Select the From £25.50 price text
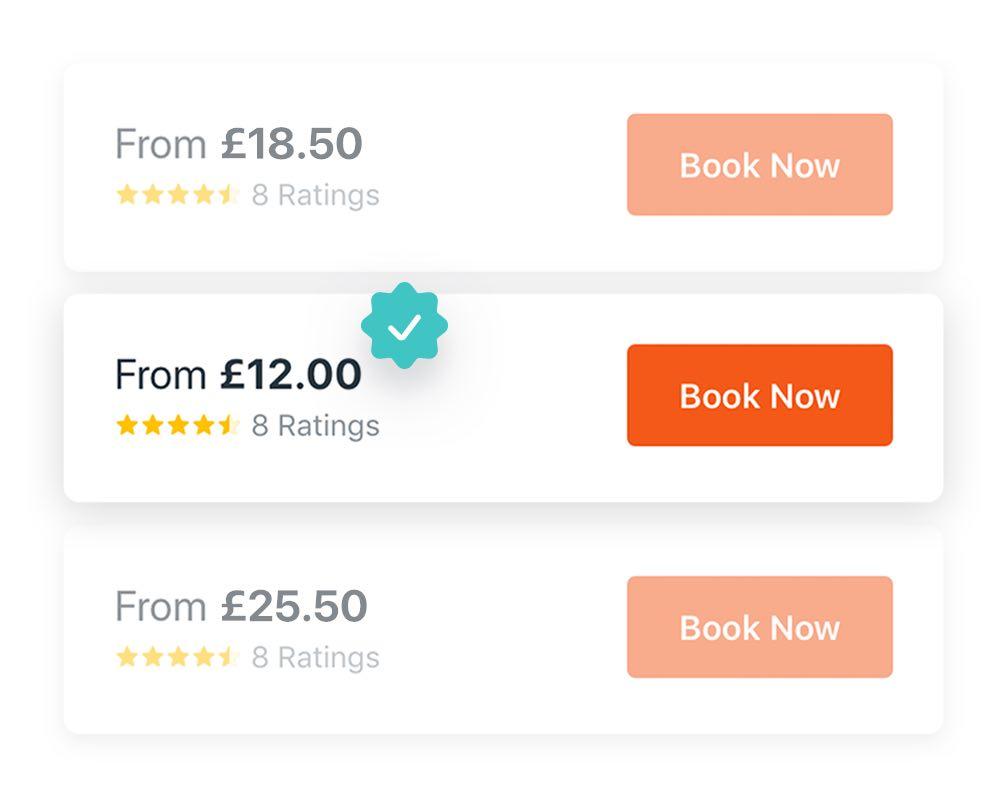This screenshot has height=800, width=1008. point(241,606)
